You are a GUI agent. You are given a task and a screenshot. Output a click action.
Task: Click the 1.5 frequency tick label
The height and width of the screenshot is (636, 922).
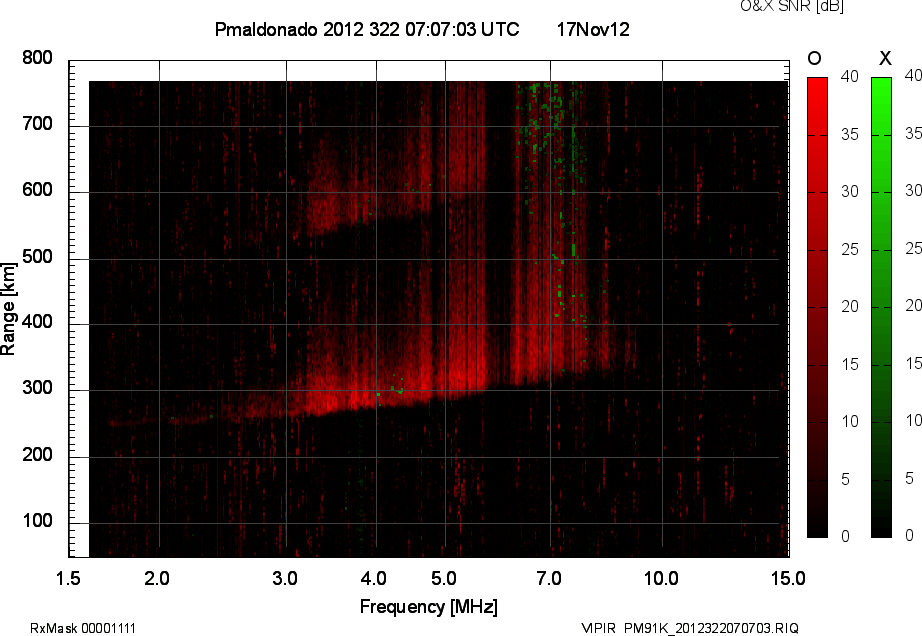tap(68, 578)
